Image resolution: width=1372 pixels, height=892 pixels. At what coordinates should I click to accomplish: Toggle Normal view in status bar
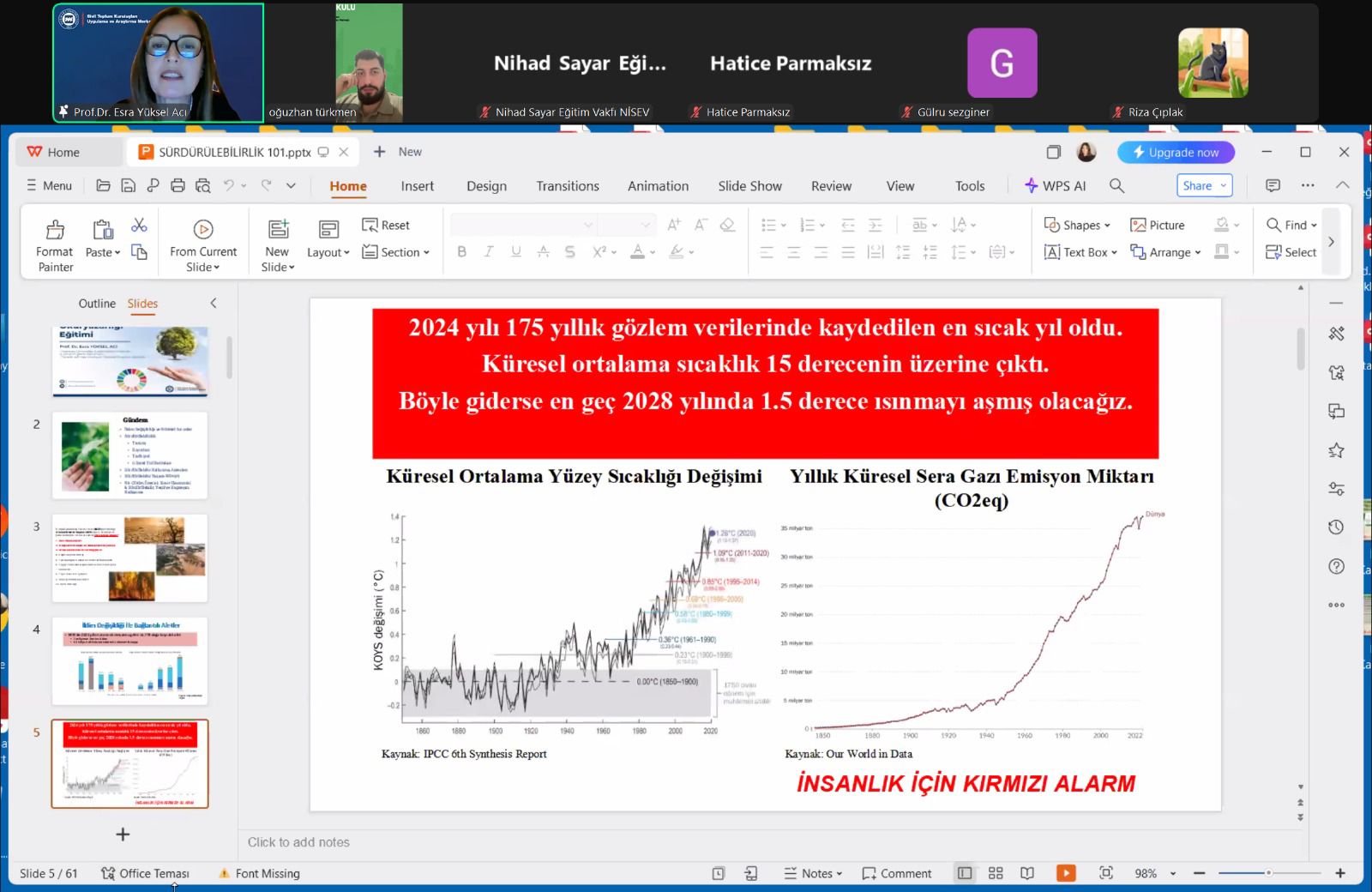(965, 873)
